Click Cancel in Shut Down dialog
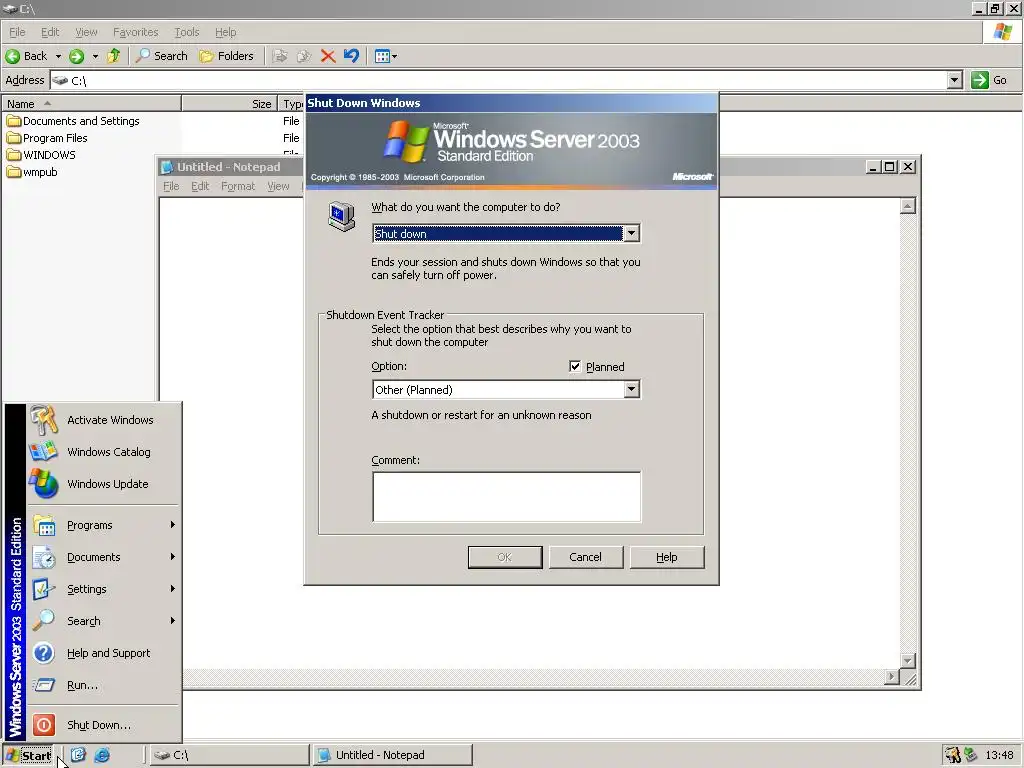Screen dimensions: 1024x768 click(586, 557)
